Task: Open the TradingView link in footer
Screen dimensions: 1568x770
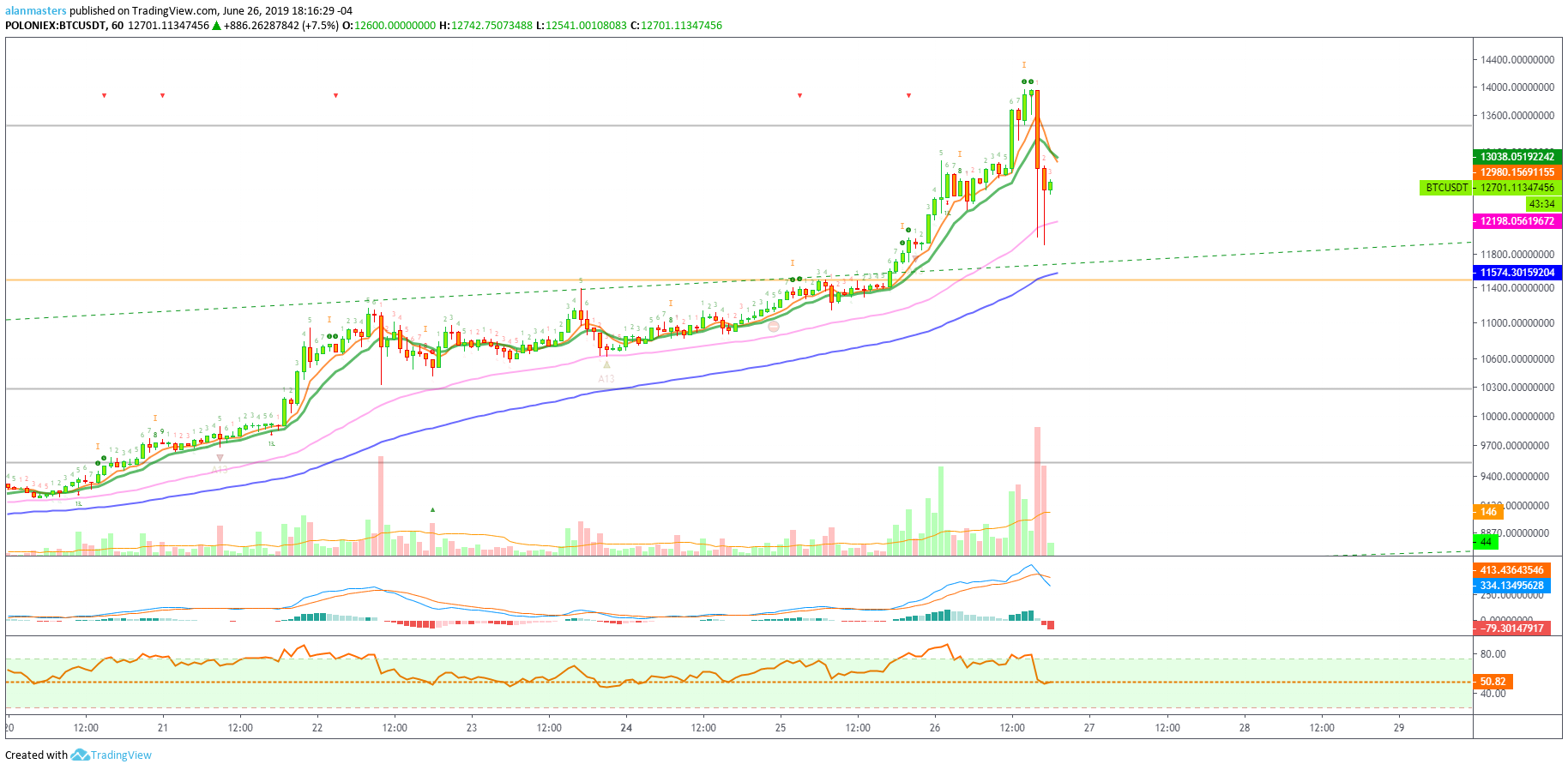Action: pyautogui.click(x=121, y=755)
